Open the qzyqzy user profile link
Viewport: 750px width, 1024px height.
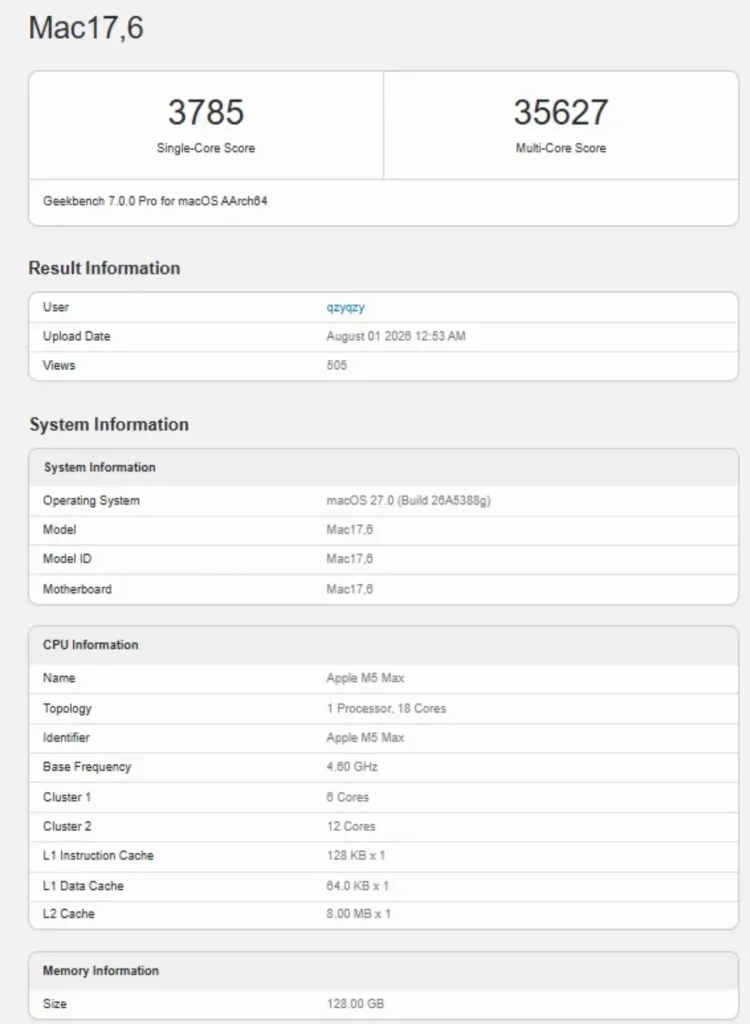click(346, 308)
